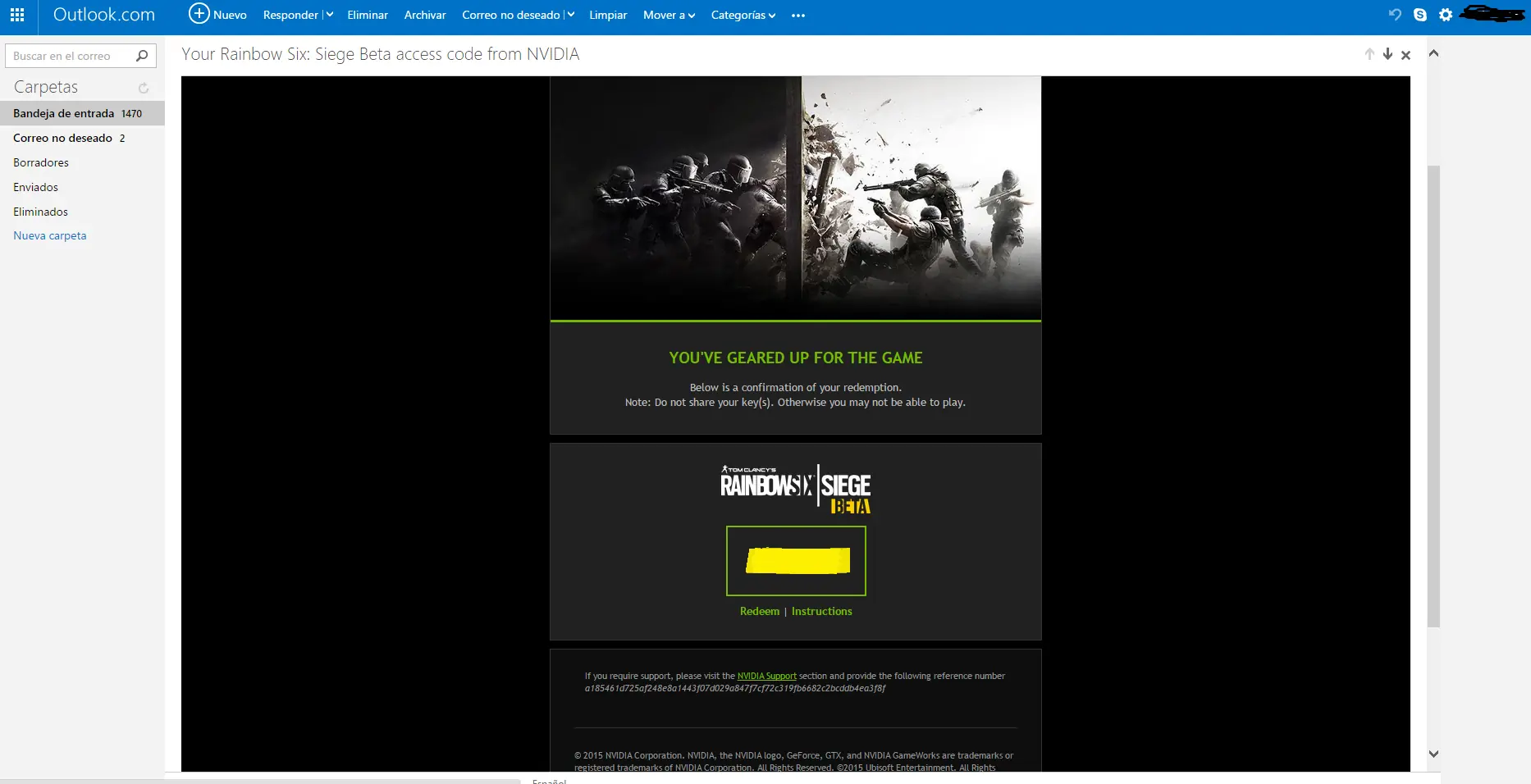The width and height of the screenshot is (1531, 784).
Task: Open the NVIDIA Support link
Action: (x=767, y=676)
